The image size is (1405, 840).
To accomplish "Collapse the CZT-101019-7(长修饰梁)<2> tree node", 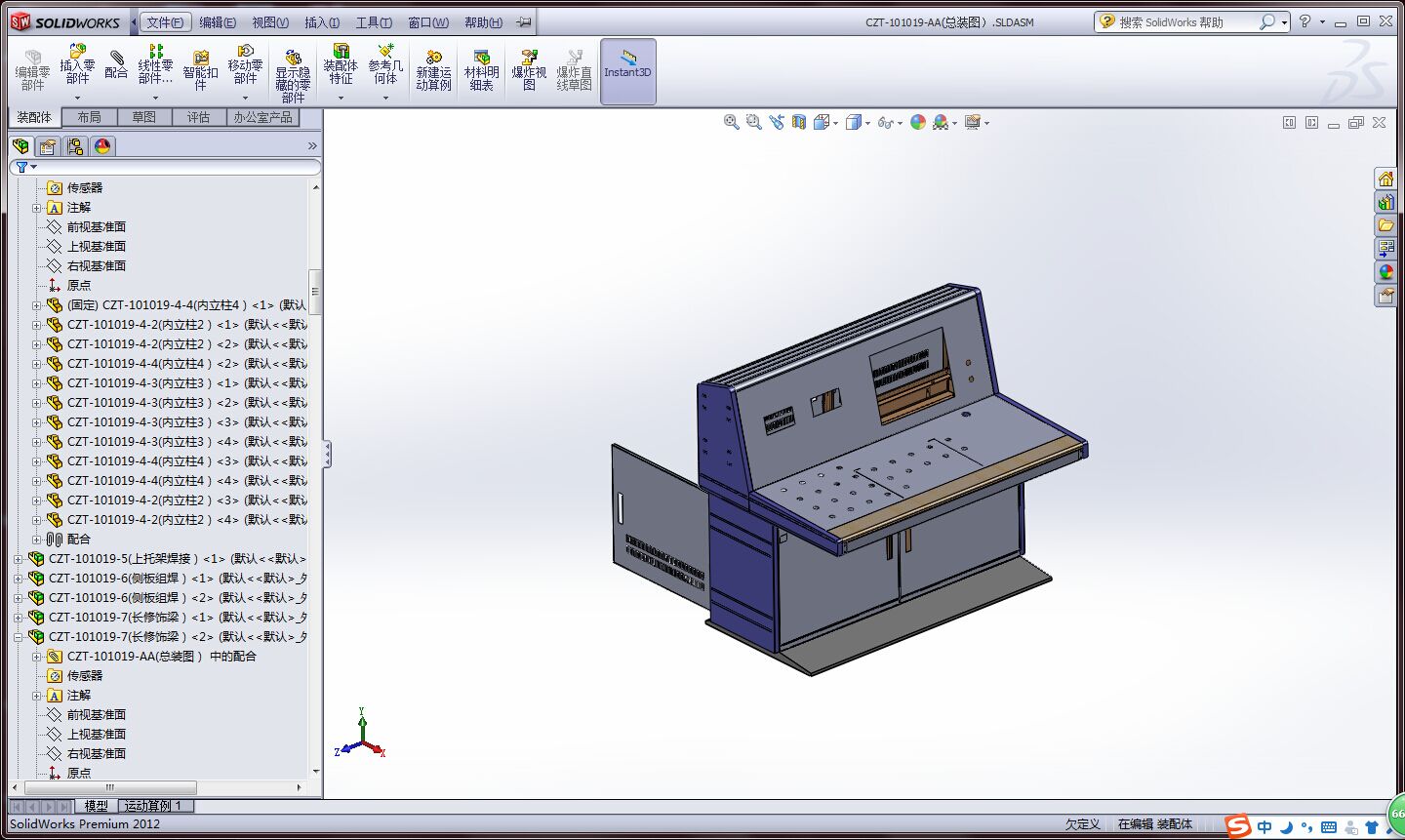I will (x=19, y=637).
